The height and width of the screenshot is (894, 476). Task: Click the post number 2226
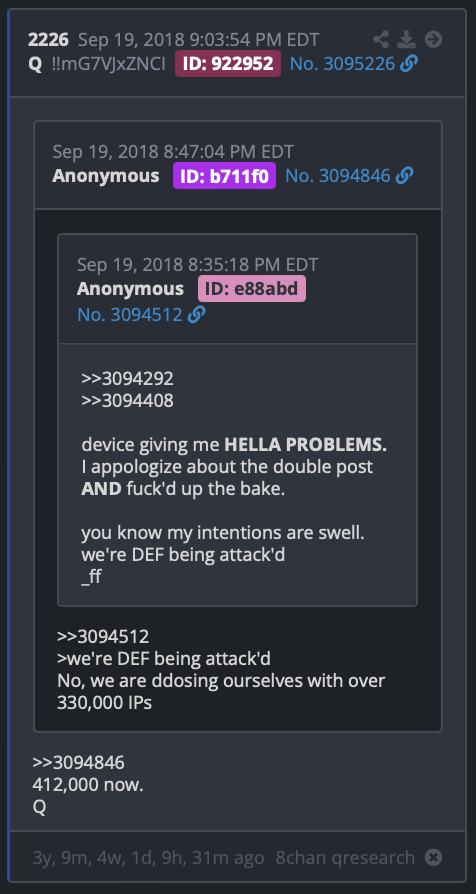coord(48,39)
